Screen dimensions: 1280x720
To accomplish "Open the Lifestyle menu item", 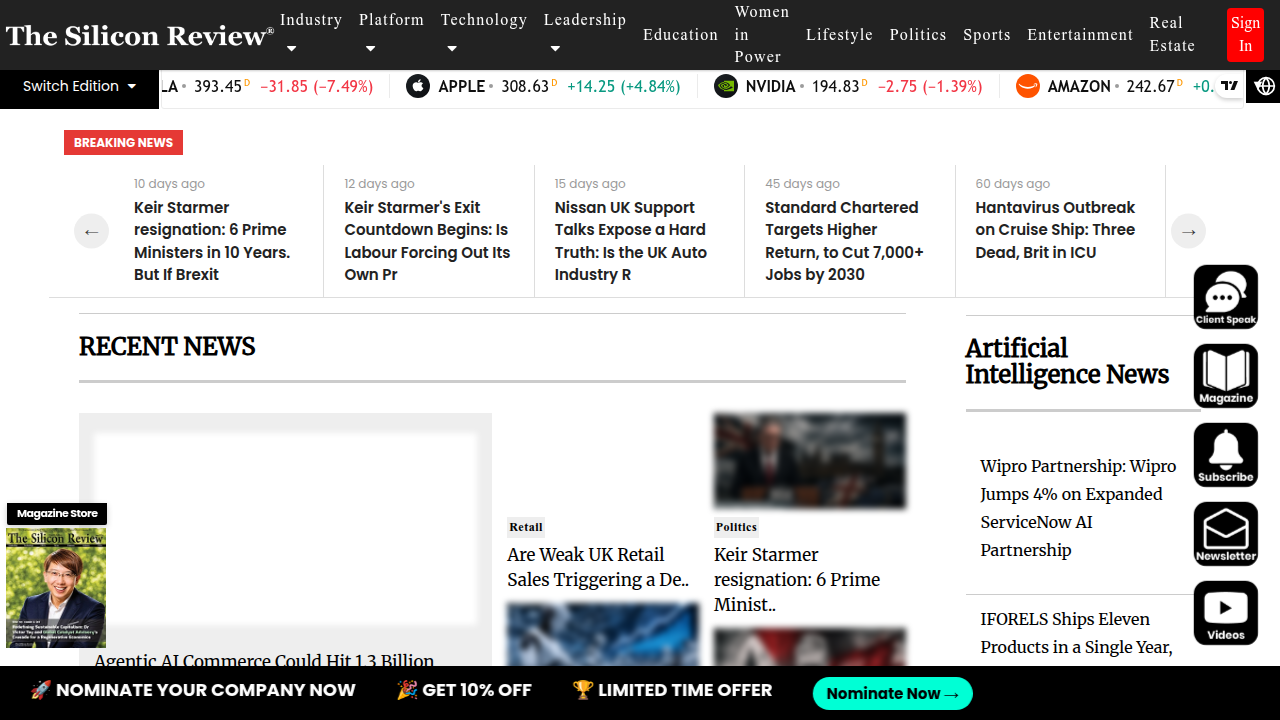I will tap(839, 35).
